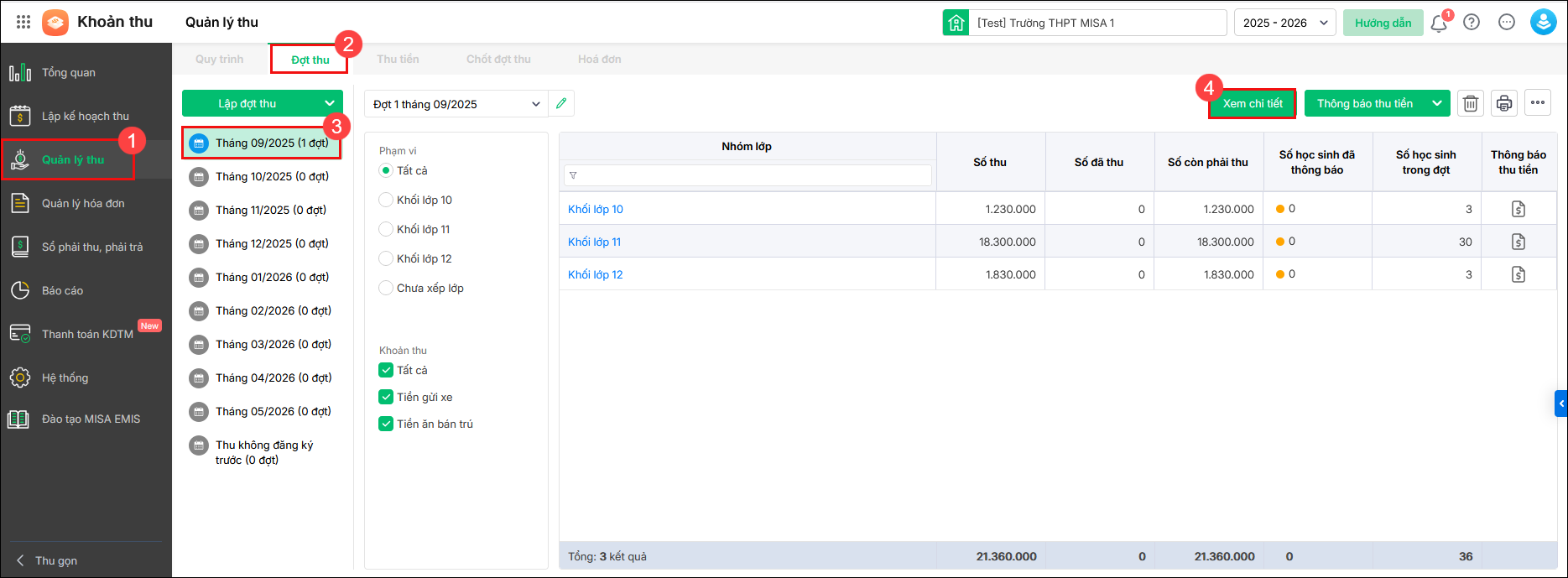This screenshot has width=1568, height=578.
Task: Click the Xem chi tiết button
Action: pyautogui.click(x=1253, y=103)
